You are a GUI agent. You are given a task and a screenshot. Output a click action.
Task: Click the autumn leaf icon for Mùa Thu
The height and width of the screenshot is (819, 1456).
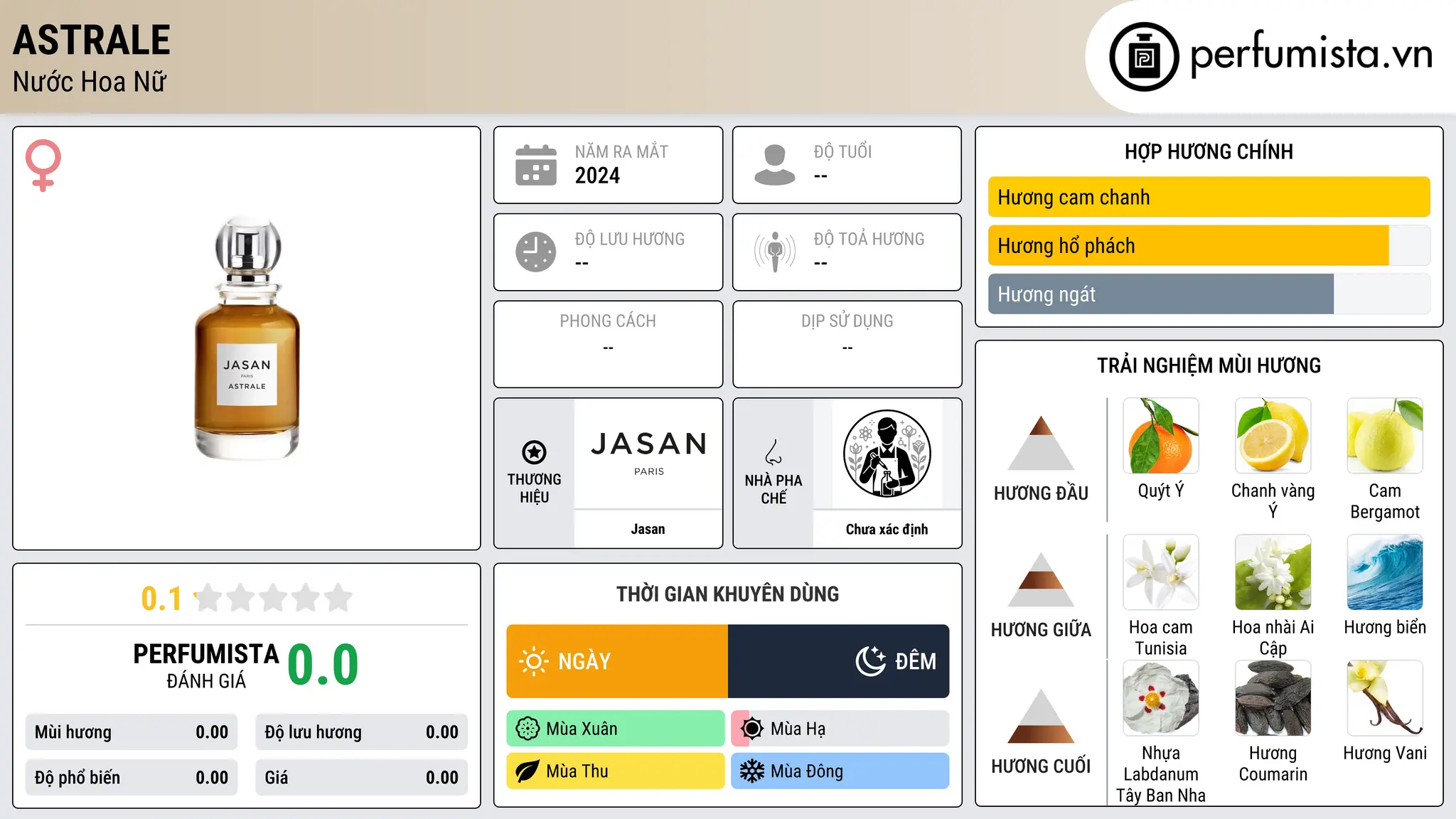click(528, 771)
